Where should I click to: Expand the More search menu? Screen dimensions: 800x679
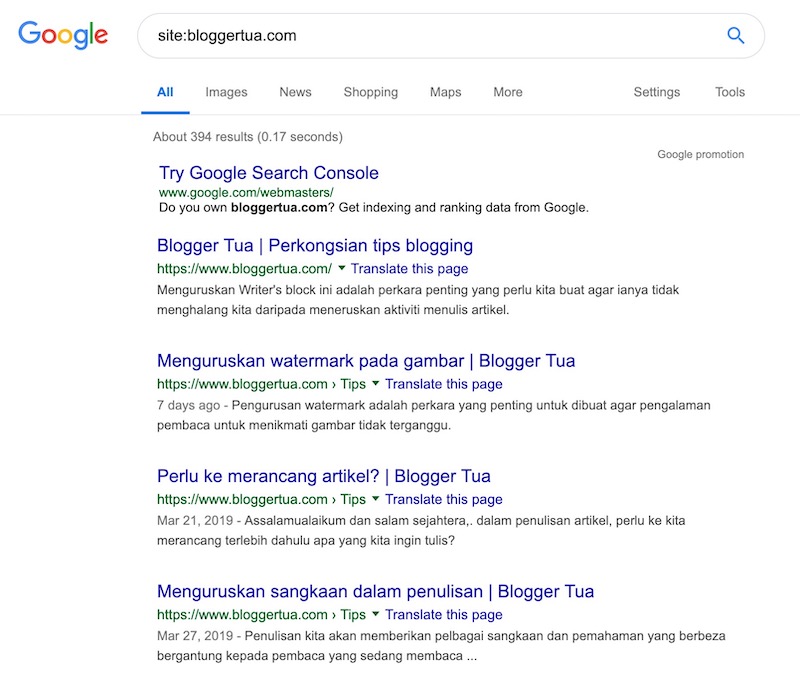click(x=508, y=92)
